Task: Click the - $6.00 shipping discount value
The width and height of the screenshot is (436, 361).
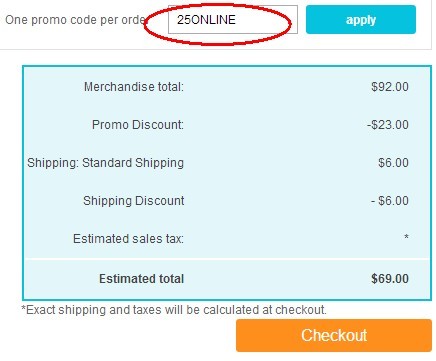Action: pos(389,201)
